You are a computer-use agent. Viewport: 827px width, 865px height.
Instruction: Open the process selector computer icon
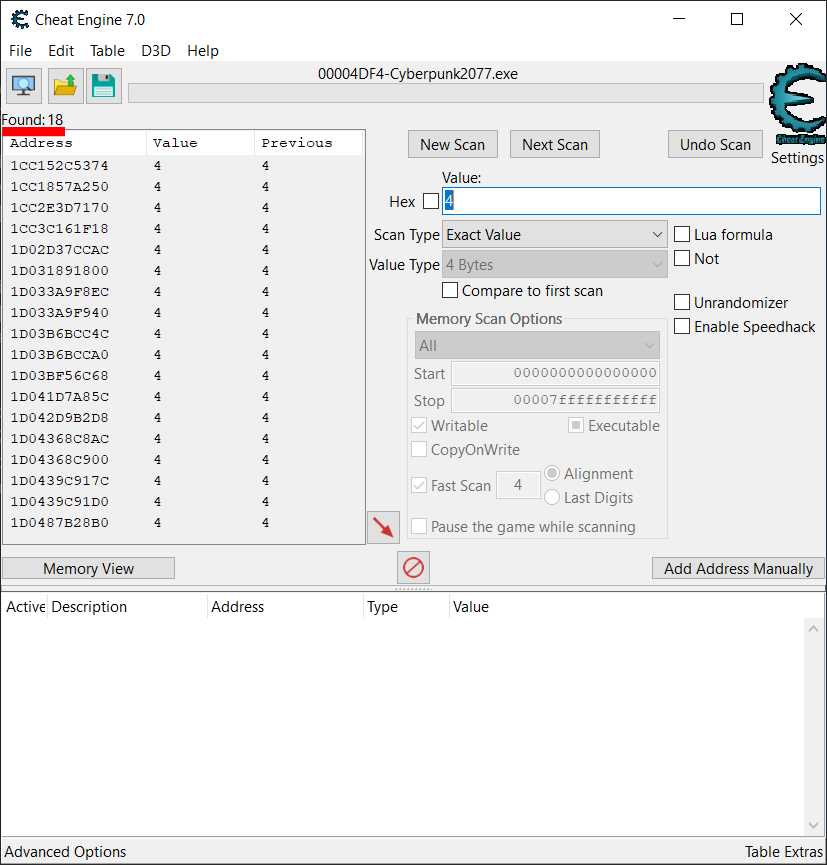tap(24, 87)
